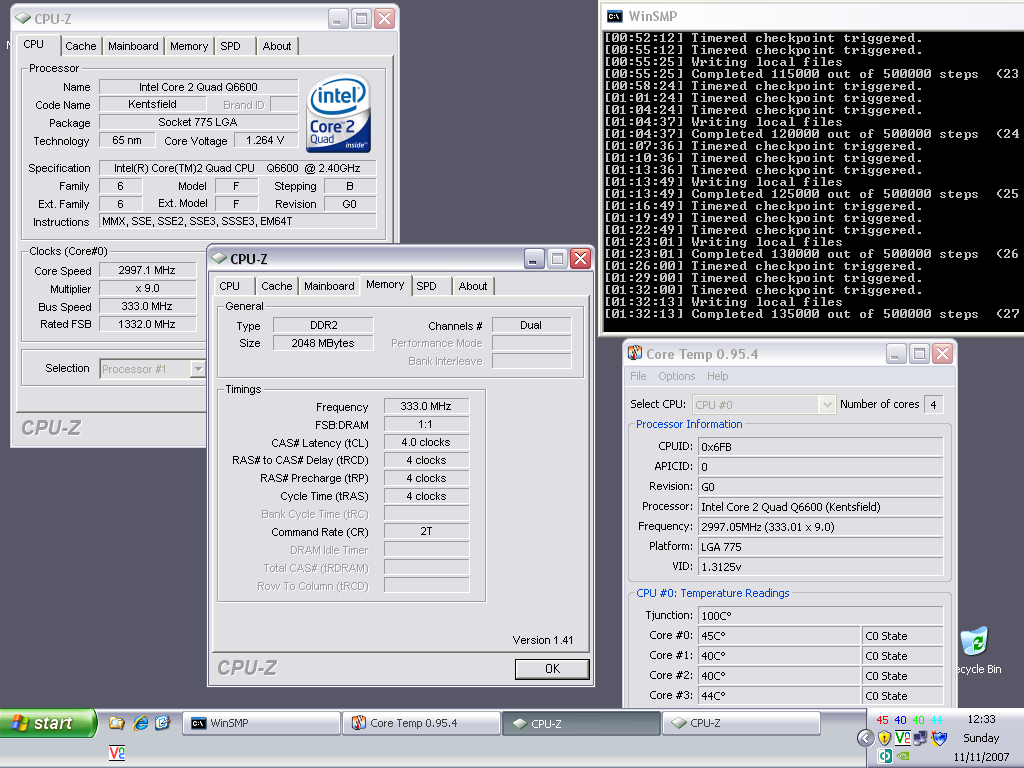Click the CAS# Latency value '4.0 clocks'
The image size is (1024, 768).
coord(426,442)
